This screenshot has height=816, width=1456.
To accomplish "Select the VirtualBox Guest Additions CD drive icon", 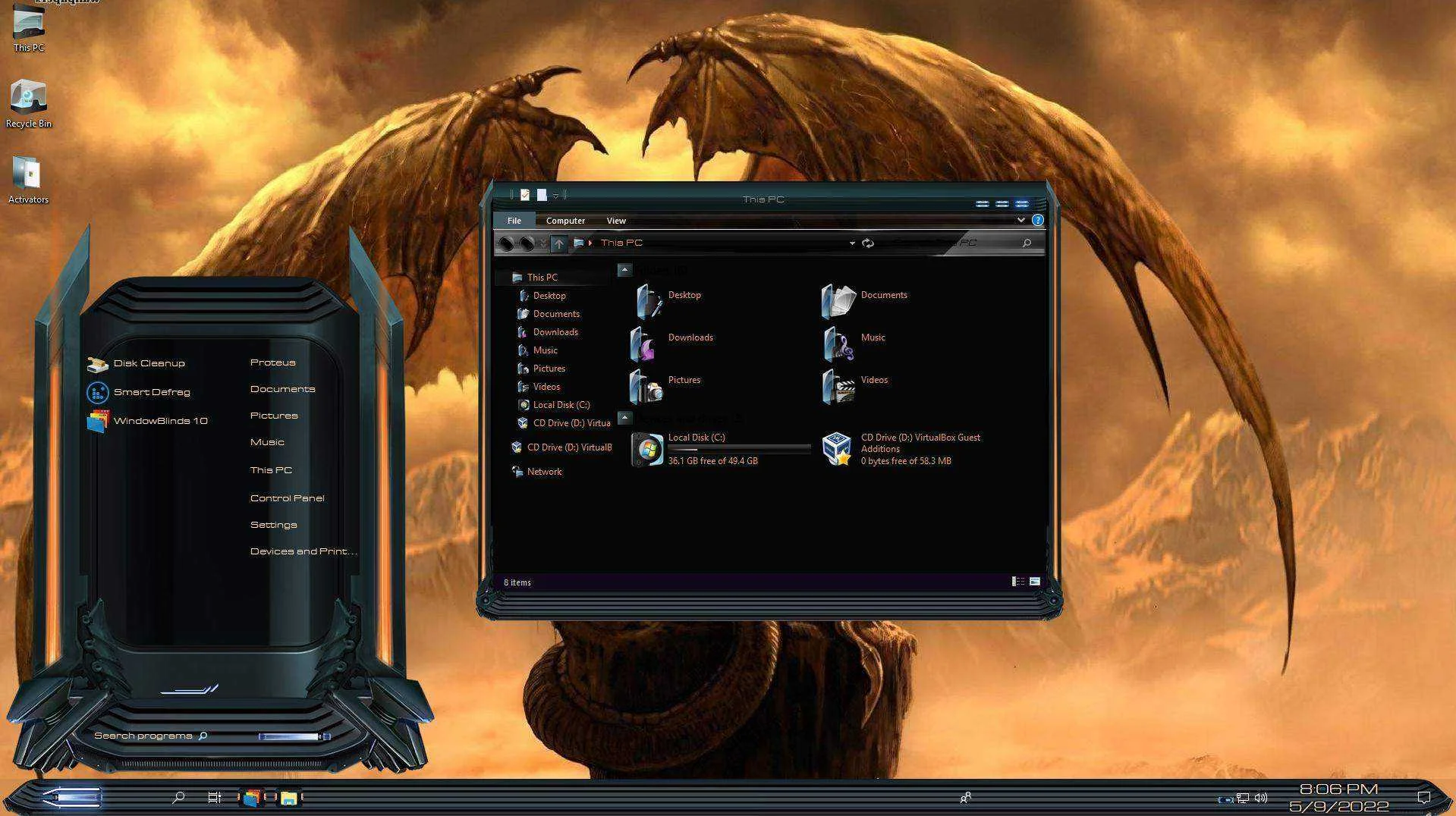I will (x=838, y=449).
